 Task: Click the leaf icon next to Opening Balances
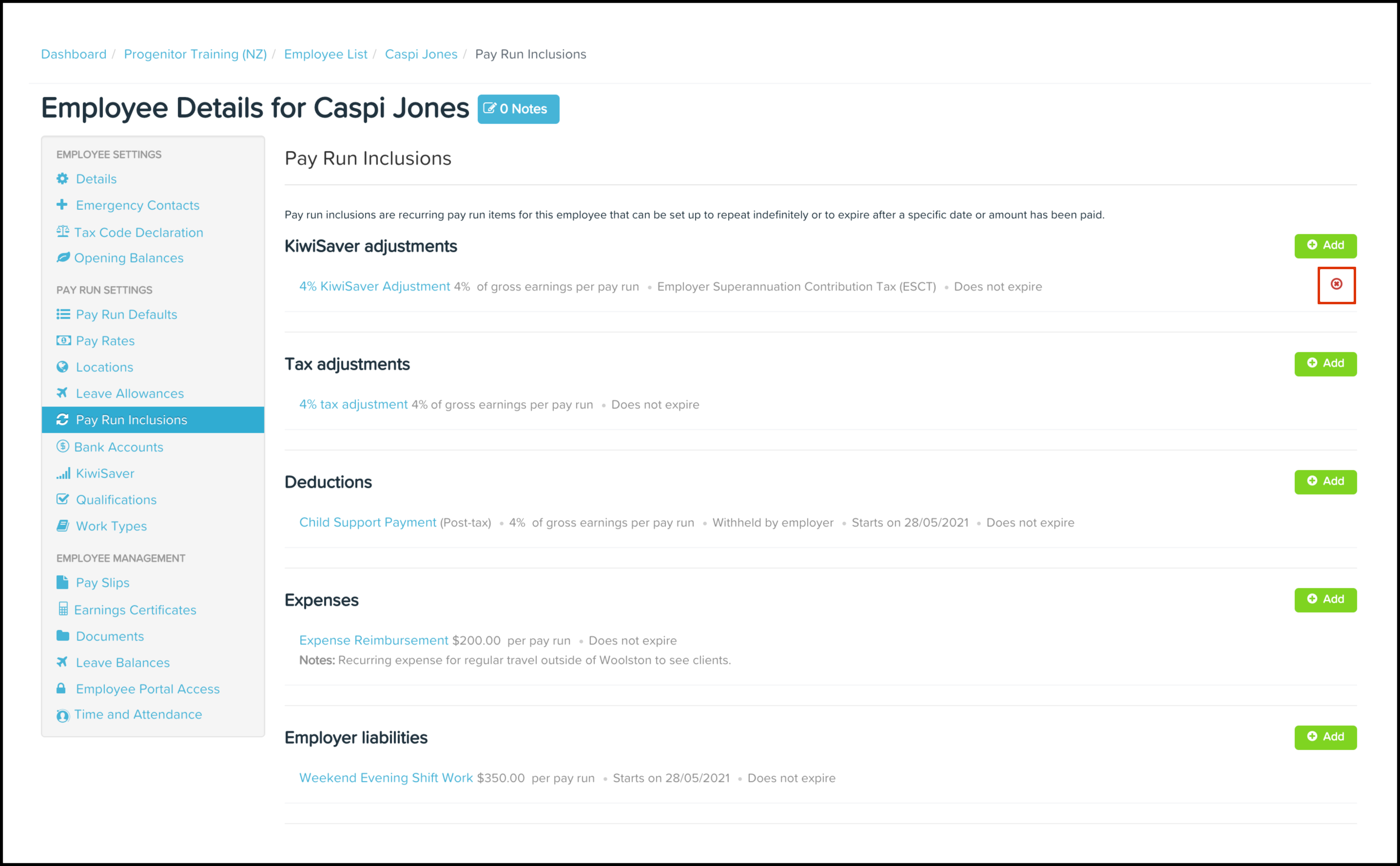click(x=62, y=258)
